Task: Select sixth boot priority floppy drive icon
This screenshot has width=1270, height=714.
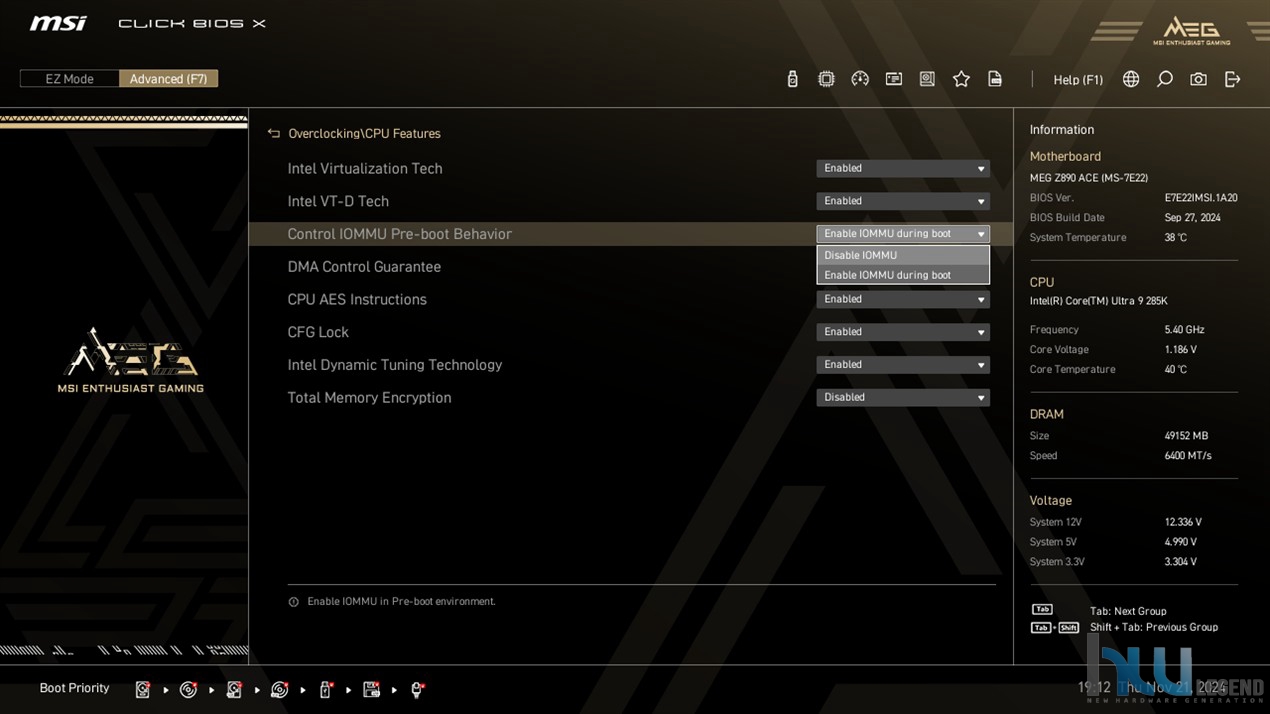Action: pos(371,689)
